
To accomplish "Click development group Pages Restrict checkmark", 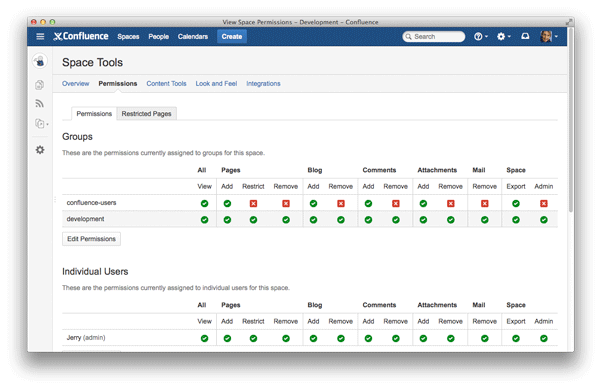I will (253, 220).
